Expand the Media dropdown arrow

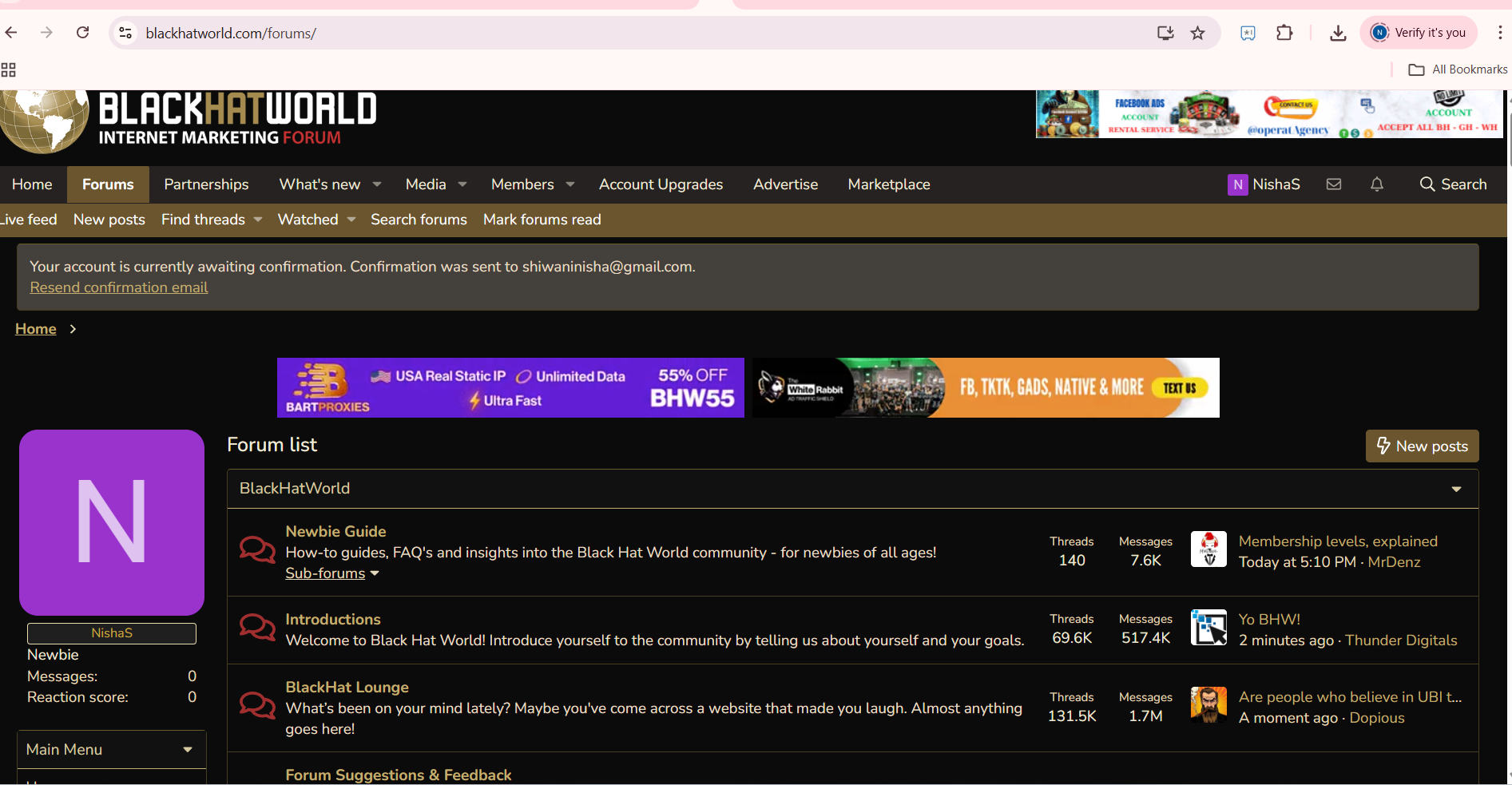tap(462, 184)
